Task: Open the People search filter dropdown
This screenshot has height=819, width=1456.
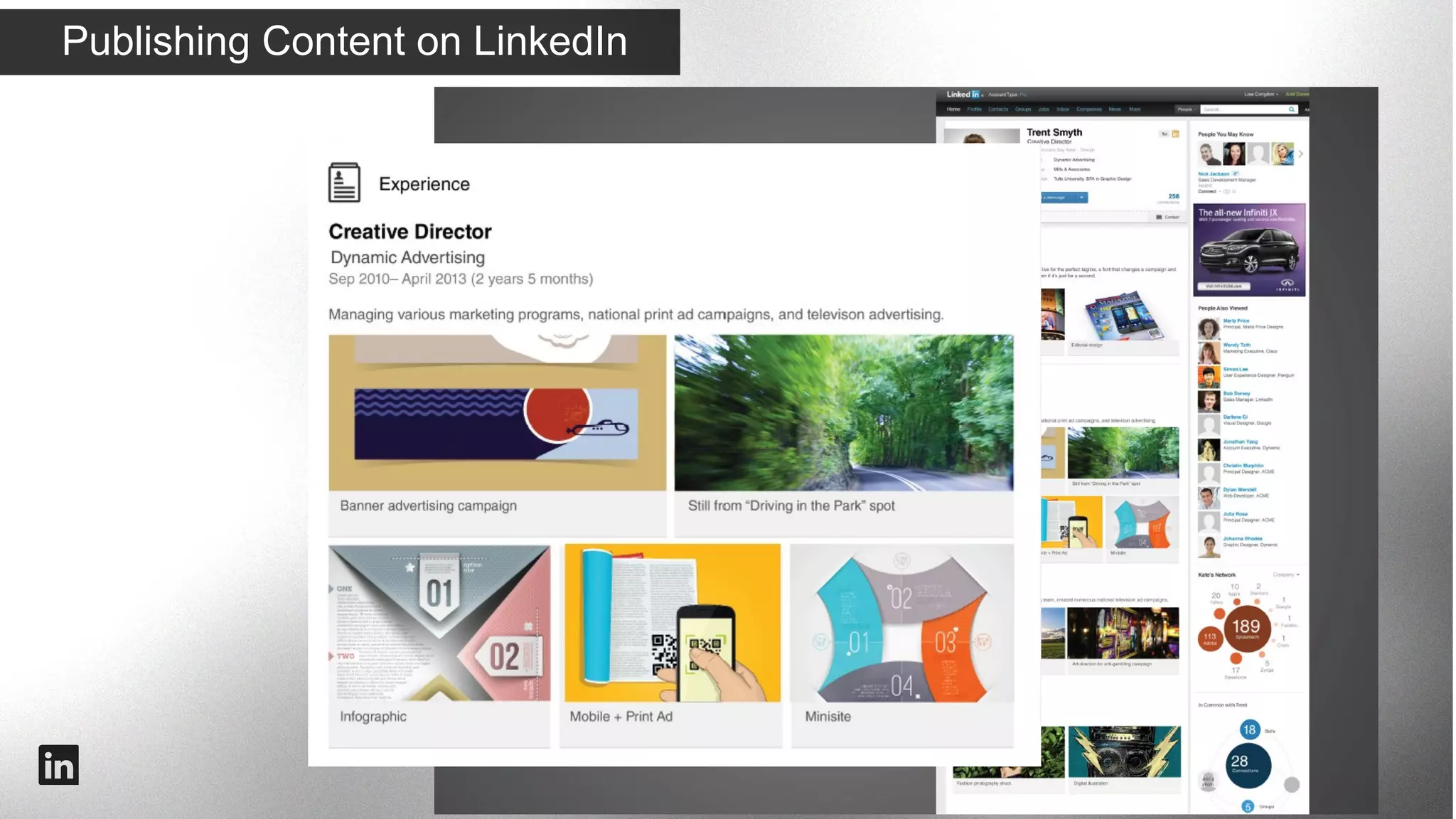Action: [1186, 109]
